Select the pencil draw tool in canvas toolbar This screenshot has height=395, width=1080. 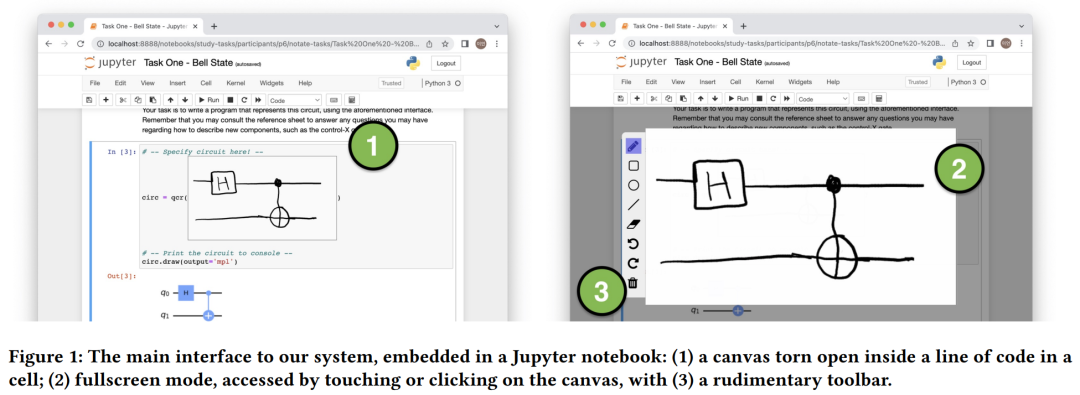tap(633, 146)
